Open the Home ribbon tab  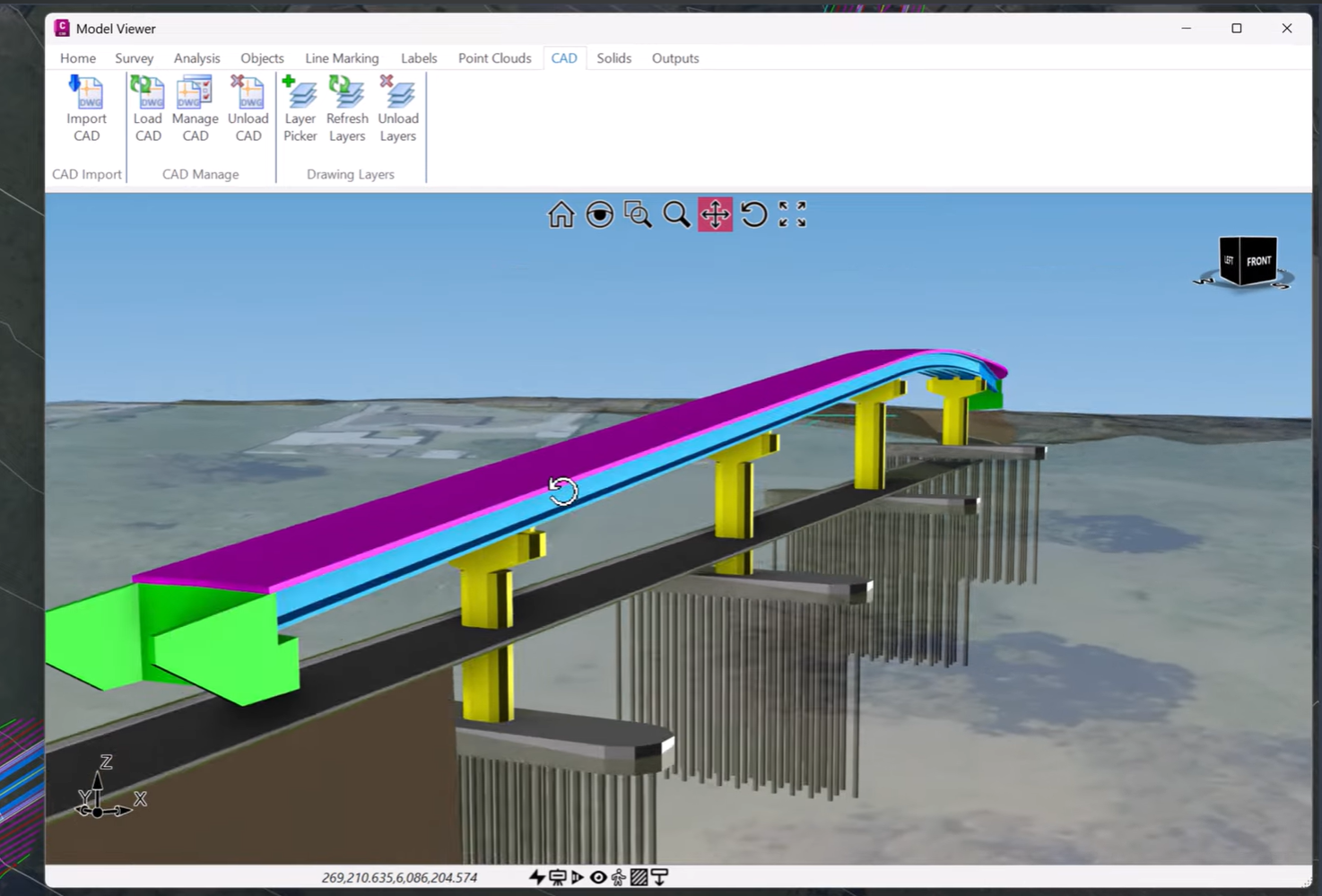[x=78, y=58]
